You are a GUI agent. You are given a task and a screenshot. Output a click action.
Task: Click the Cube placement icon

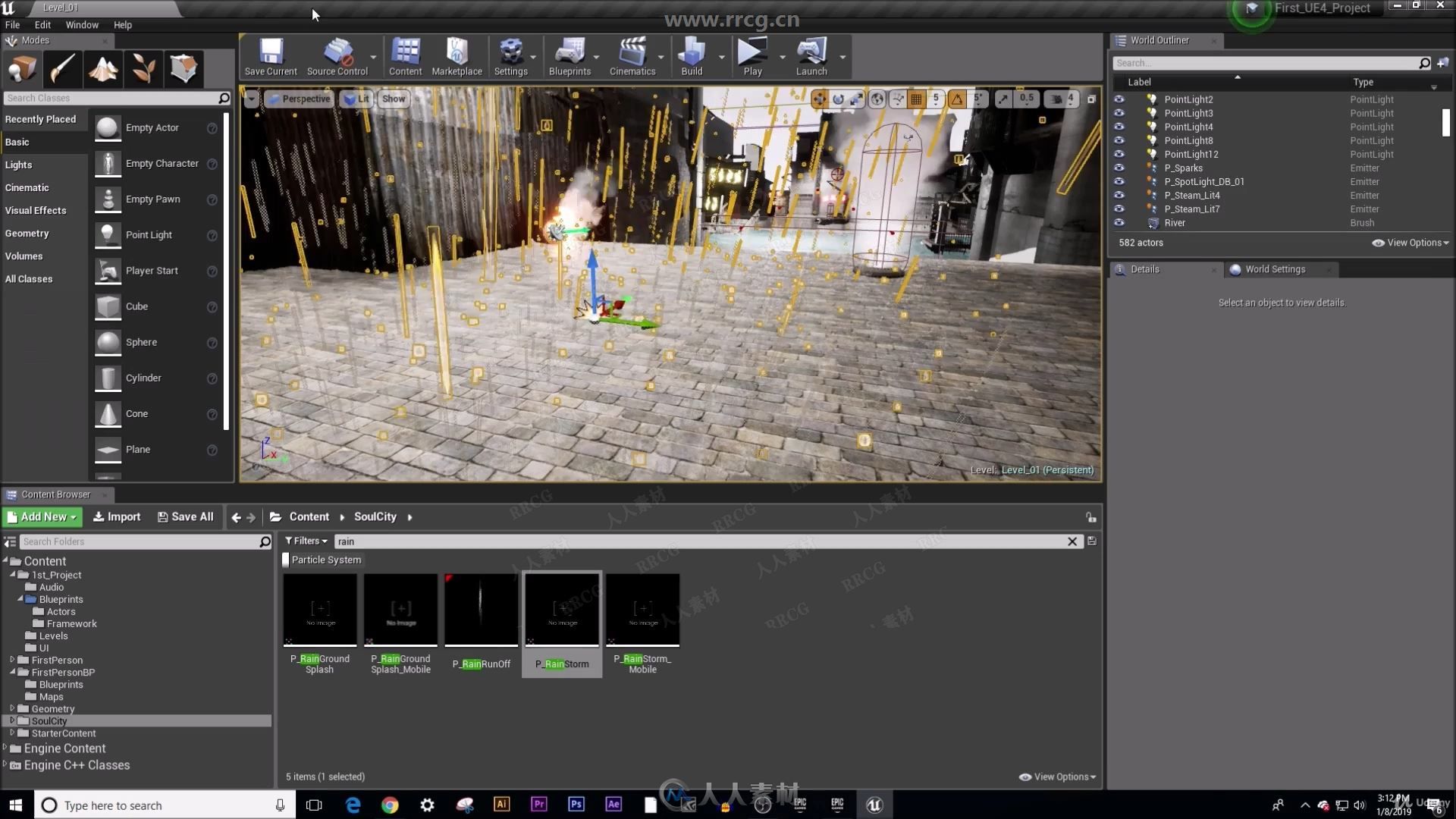pos(108,306)
